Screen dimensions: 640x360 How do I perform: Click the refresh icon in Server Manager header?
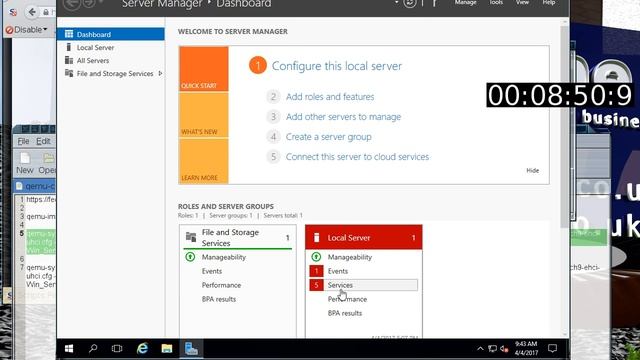[x=409, y=3]
